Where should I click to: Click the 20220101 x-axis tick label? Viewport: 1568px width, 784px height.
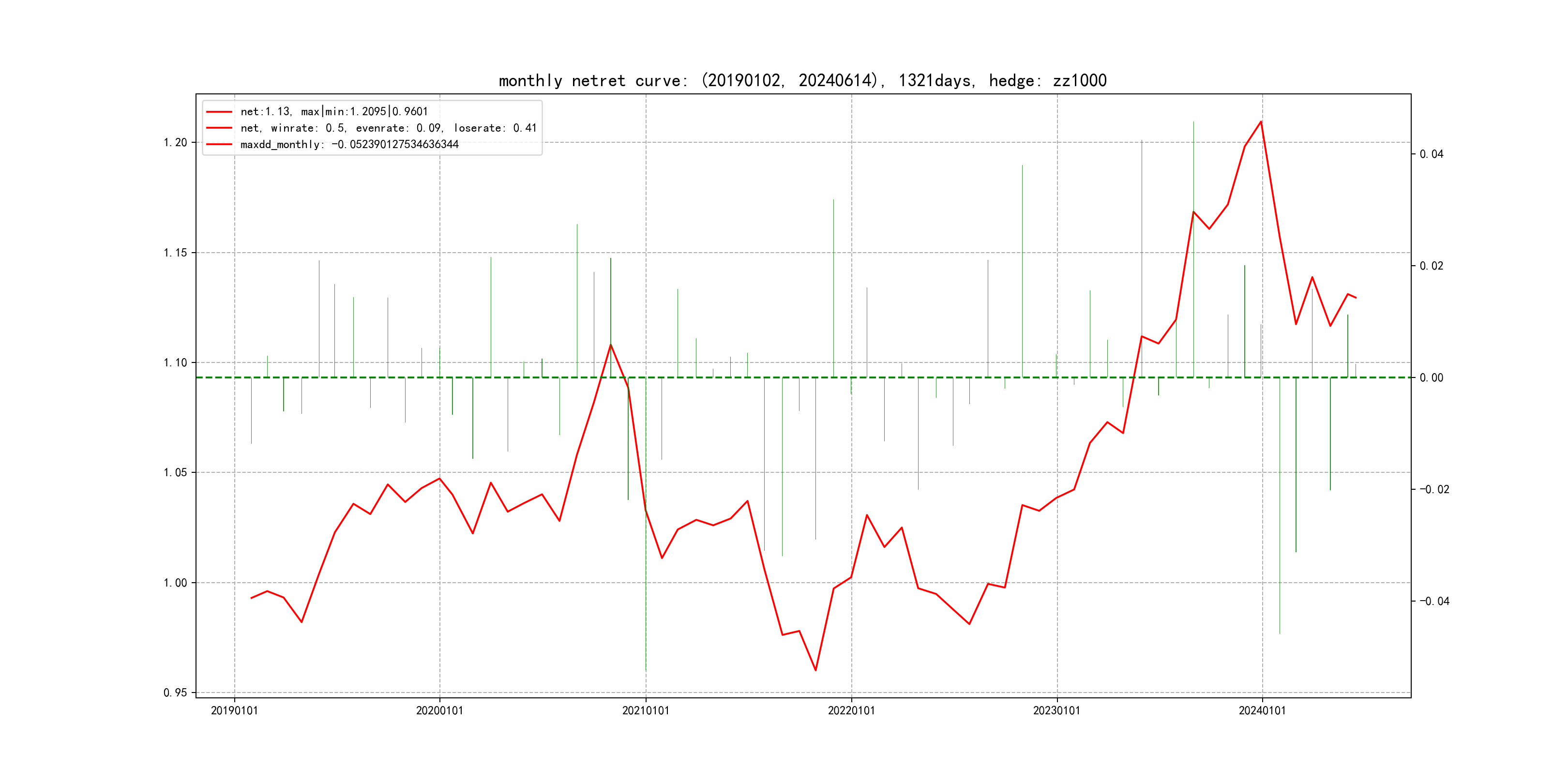851,710
